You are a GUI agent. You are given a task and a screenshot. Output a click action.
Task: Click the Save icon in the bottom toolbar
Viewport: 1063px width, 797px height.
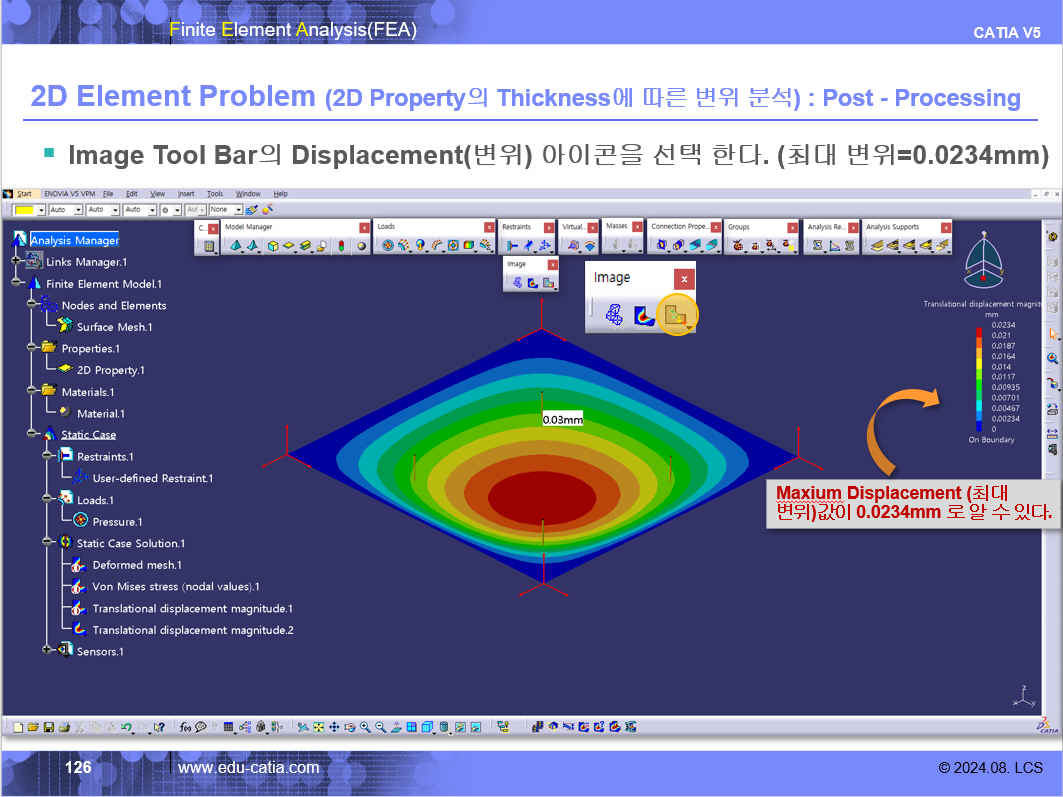click(48, 727)
